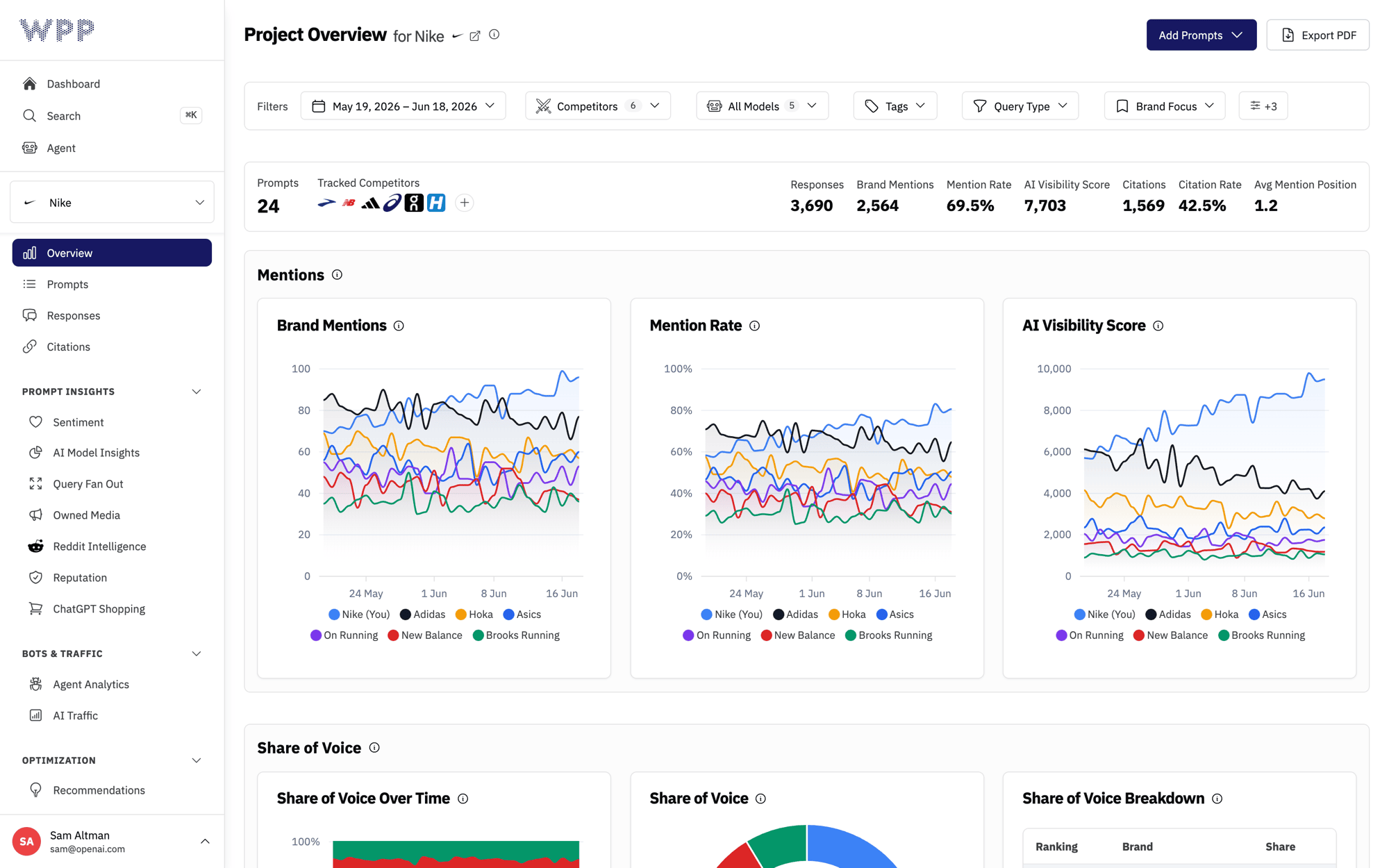Expand the Sam Altman account menu
1389x868 pixels.
coord(205,842)
